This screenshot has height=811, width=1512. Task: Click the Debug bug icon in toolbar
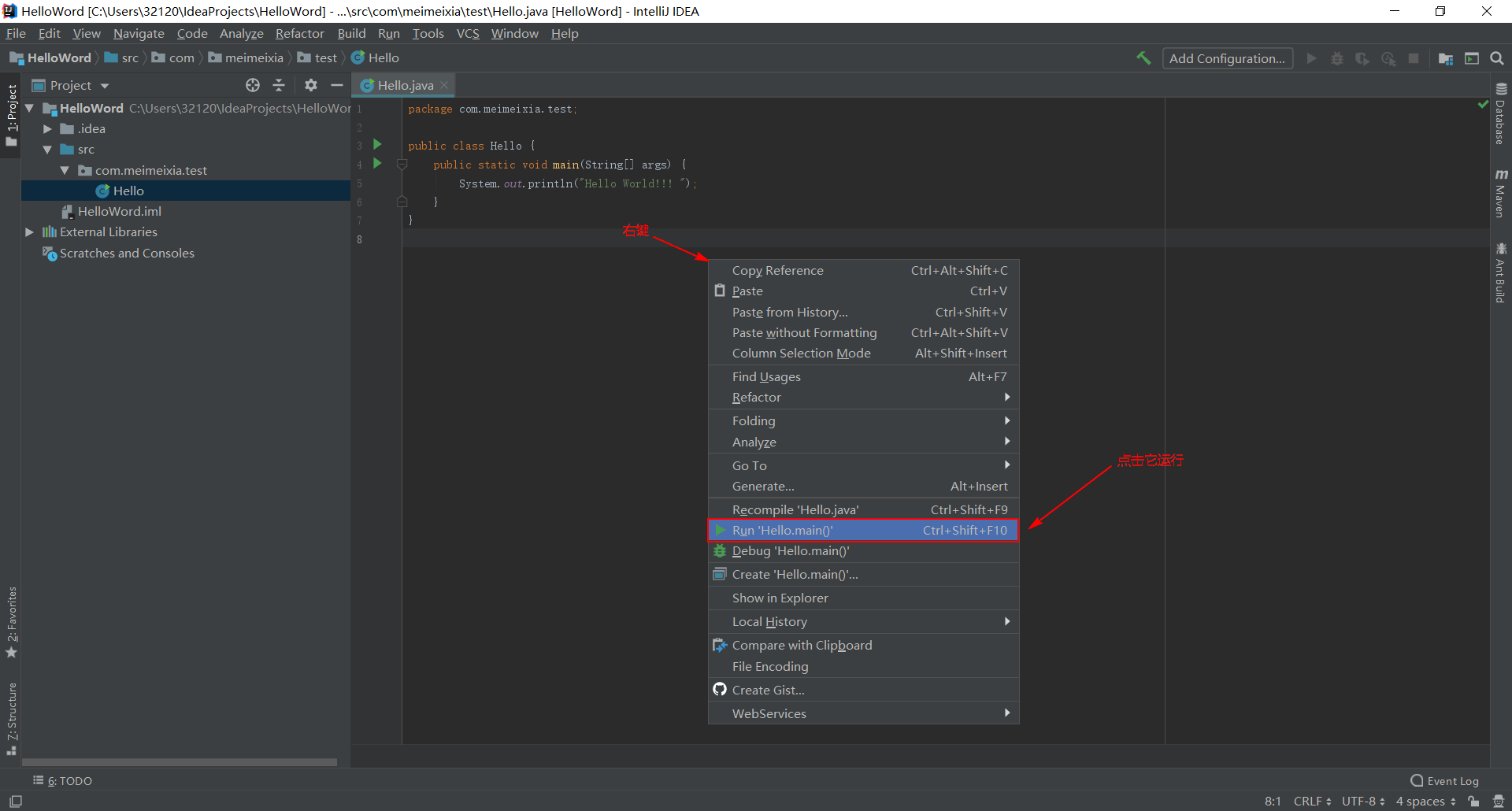1337,58
